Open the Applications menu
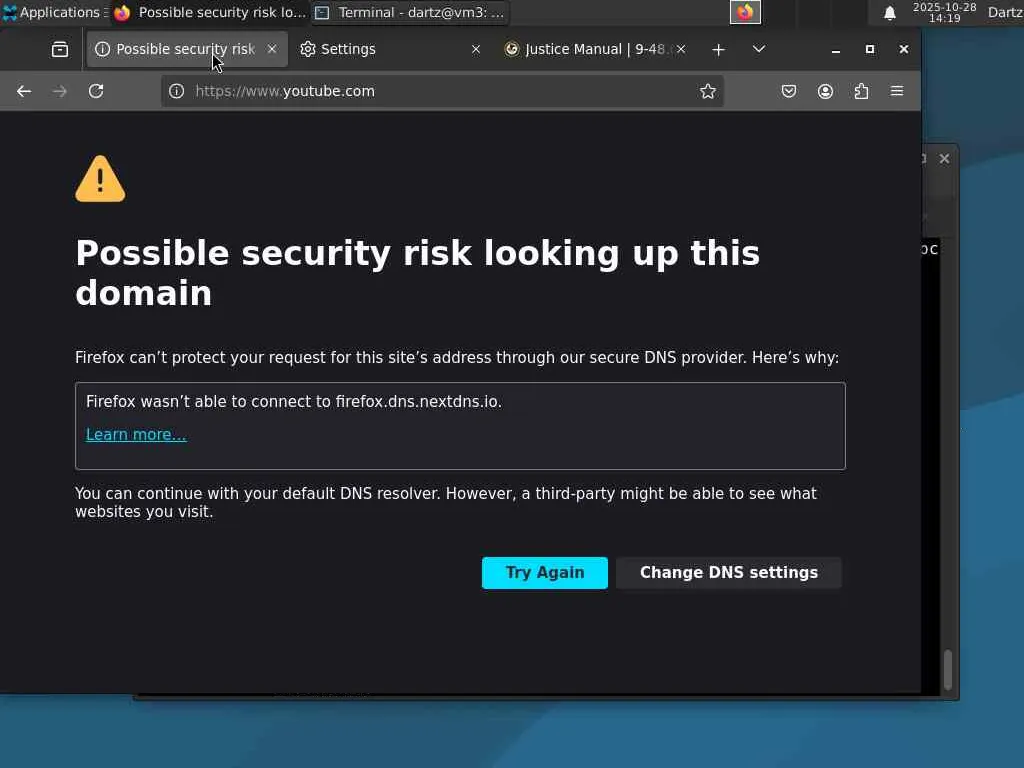Screen dimensions: 1024x768 pyautogui.click(x=52, y=13)
